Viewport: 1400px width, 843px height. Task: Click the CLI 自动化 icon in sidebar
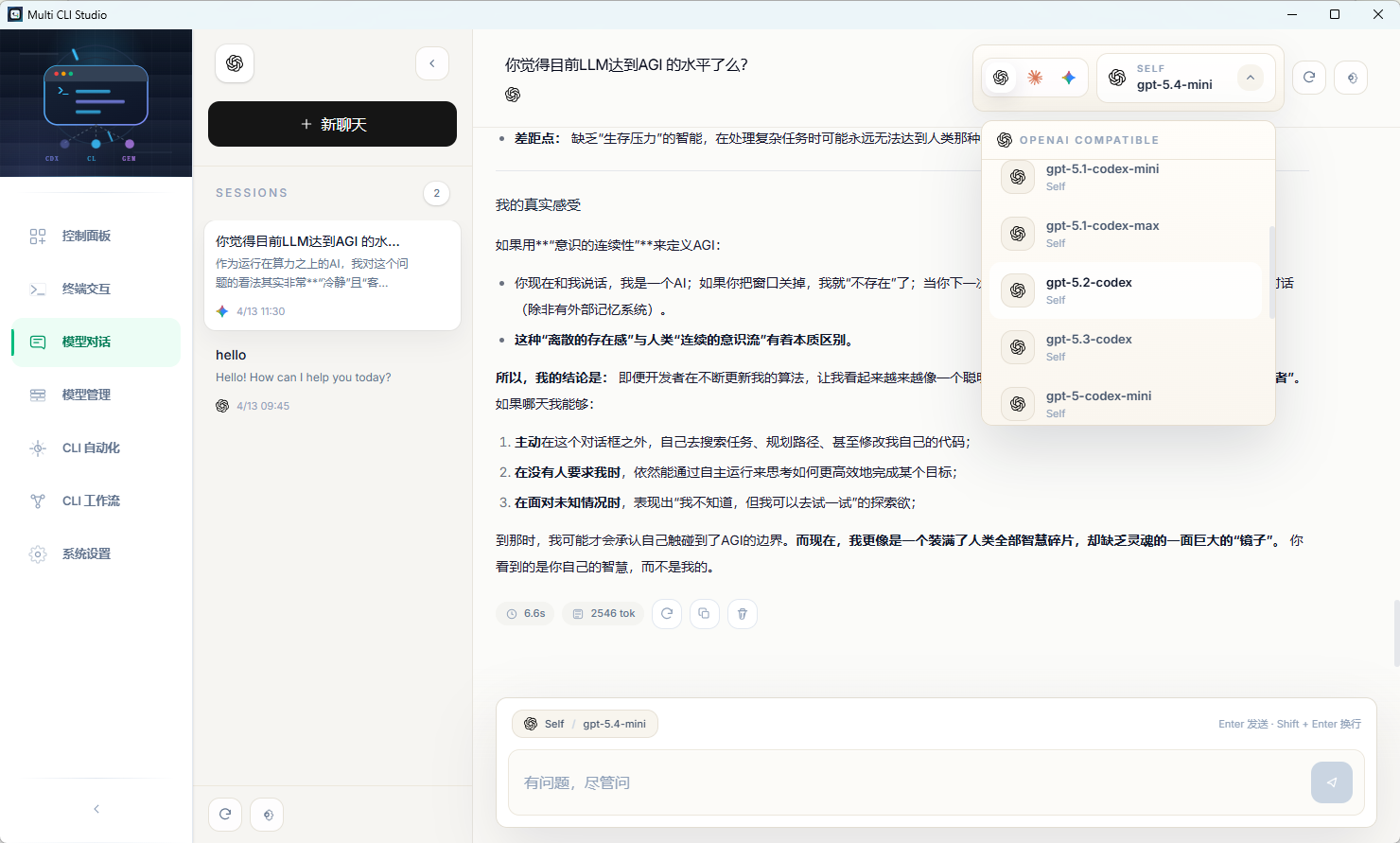pyautogui.click(x=38, y=448)
